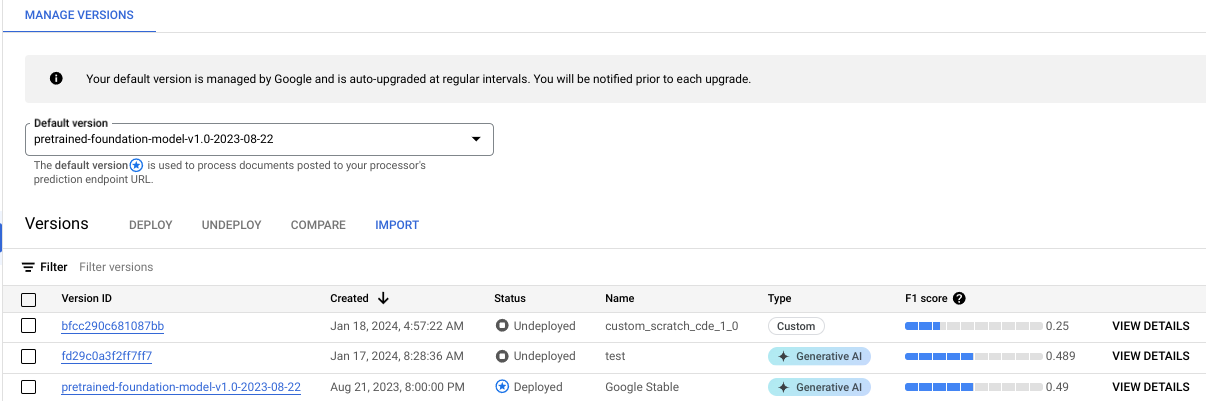1206x401 pixels.
Task: Click the Deployed star status icon
Action: pyautogui.click(x=502, y=387)
